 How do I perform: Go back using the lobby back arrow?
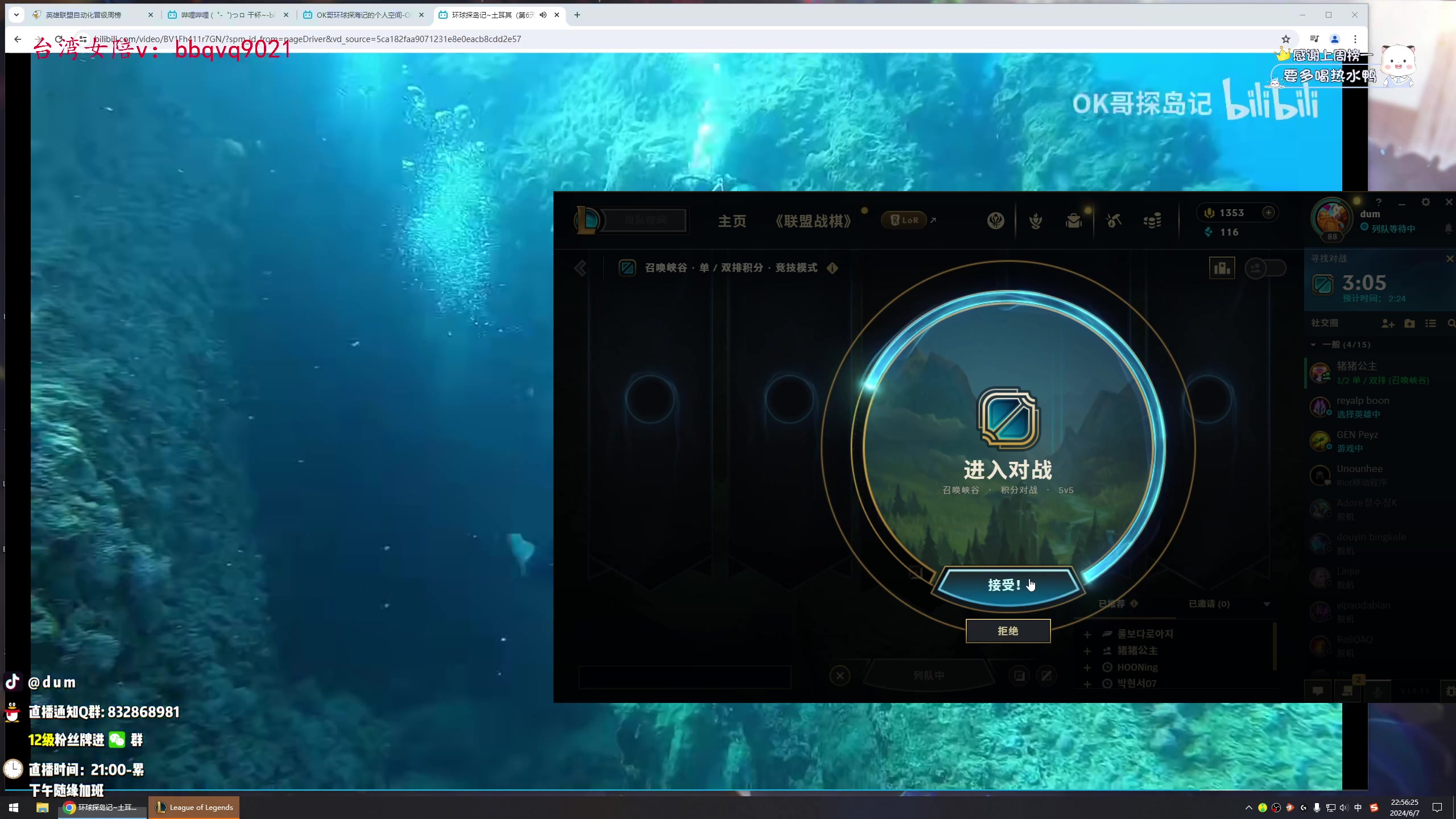pos(580,268)
